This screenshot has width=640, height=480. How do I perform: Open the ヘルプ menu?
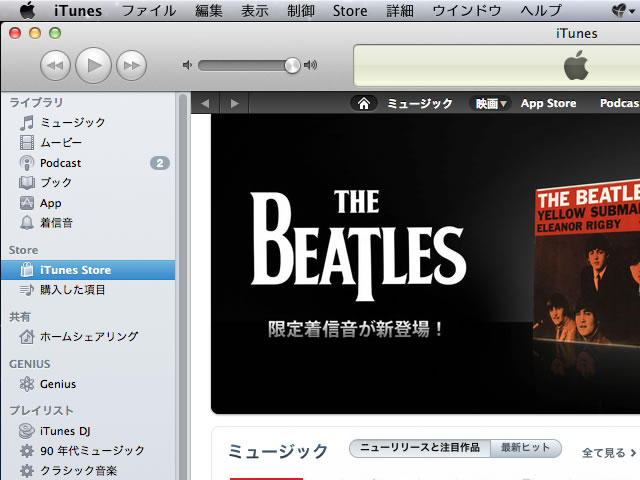541,11
